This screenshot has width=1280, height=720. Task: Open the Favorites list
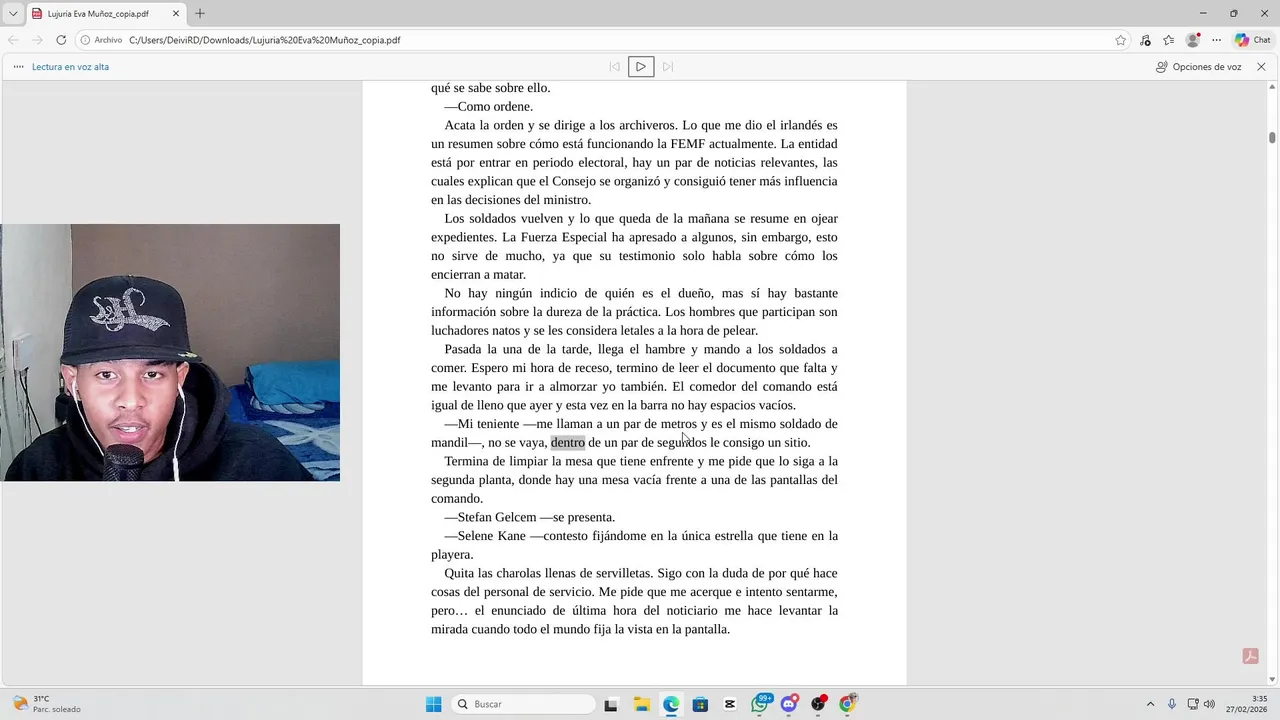pyautogui.click(x=1169, y=40)
